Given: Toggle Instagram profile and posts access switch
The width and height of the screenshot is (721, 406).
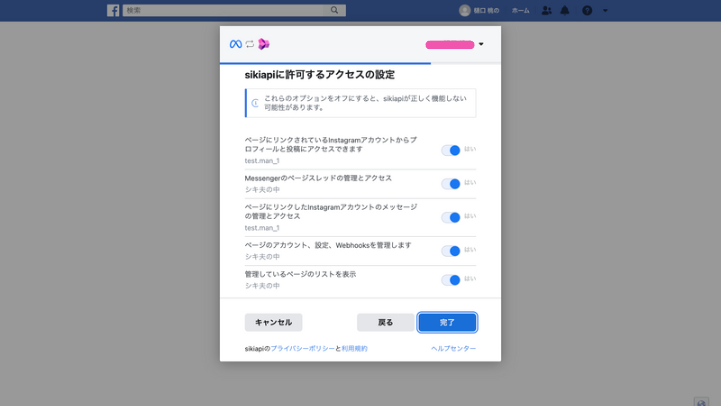Looking at the screenshot, I should pos(451,150).
